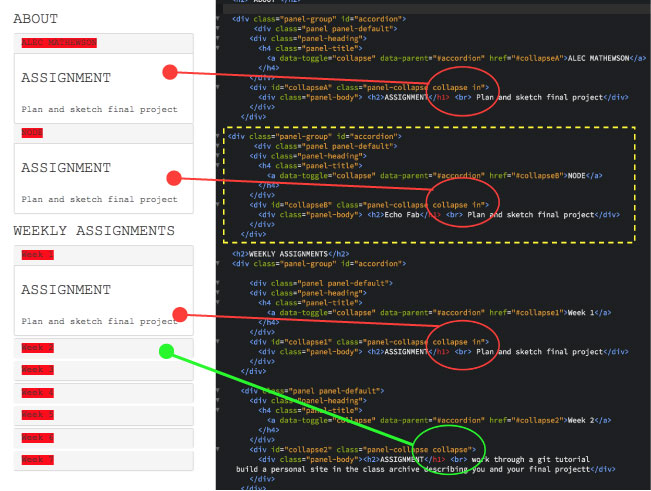Click href="#collapseB" in the code
The width and height of the screenshot is (651, 491).
tap(528, 176)
